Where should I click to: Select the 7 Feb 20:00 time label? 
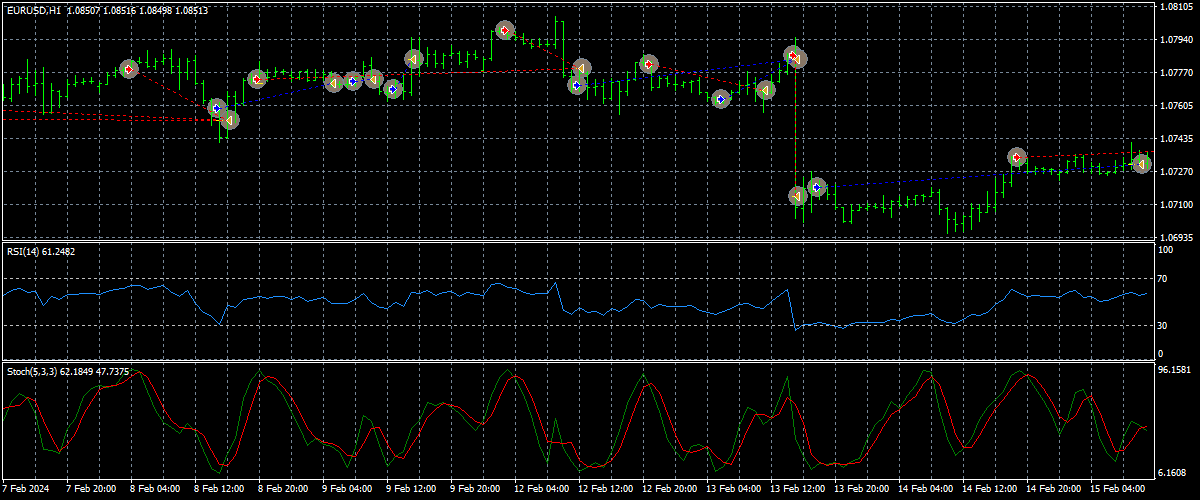coord(91,490)
